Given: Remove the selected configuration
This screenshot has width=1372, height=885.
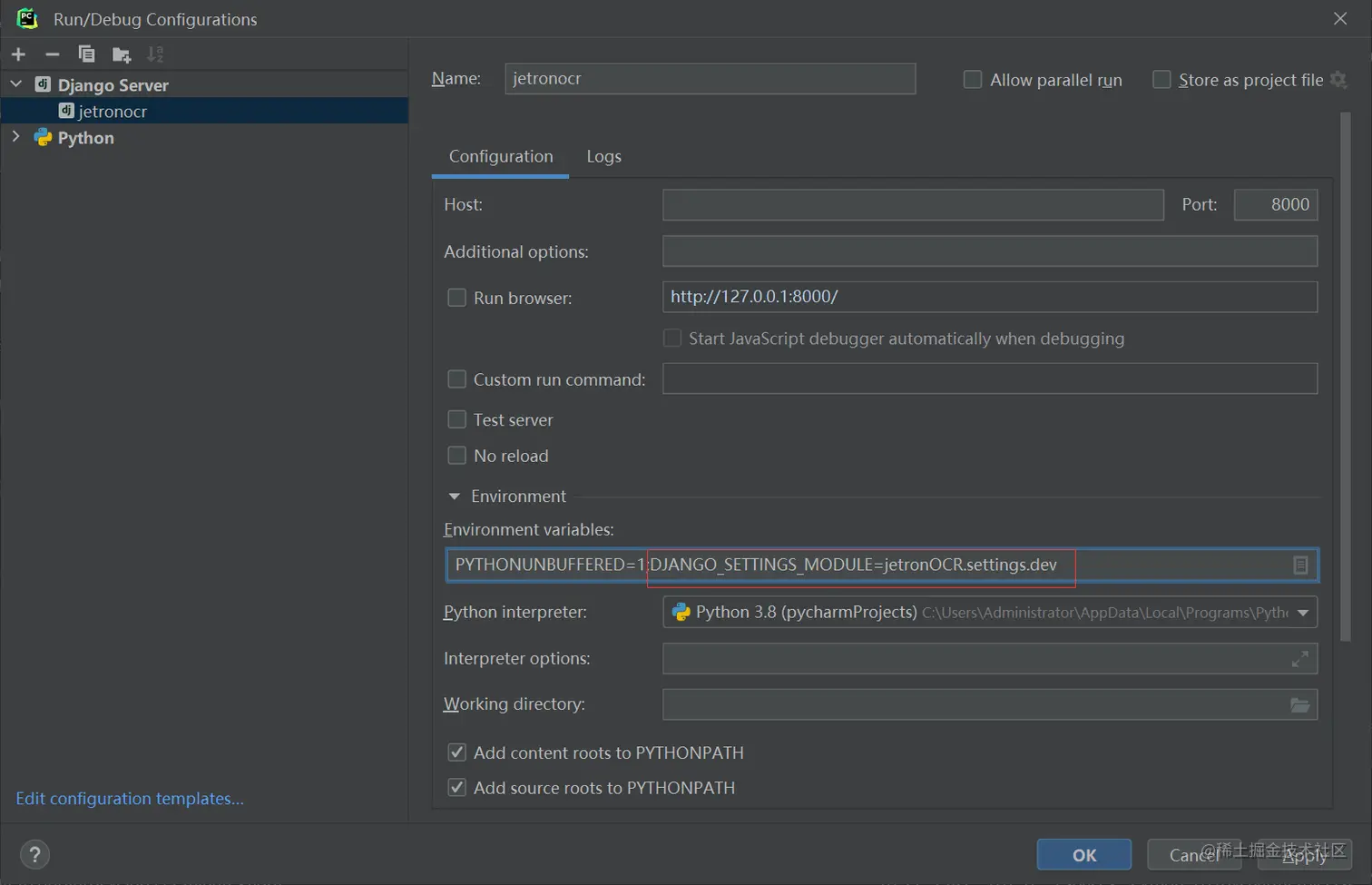Looking at the screenshot, I should (53, 54).
